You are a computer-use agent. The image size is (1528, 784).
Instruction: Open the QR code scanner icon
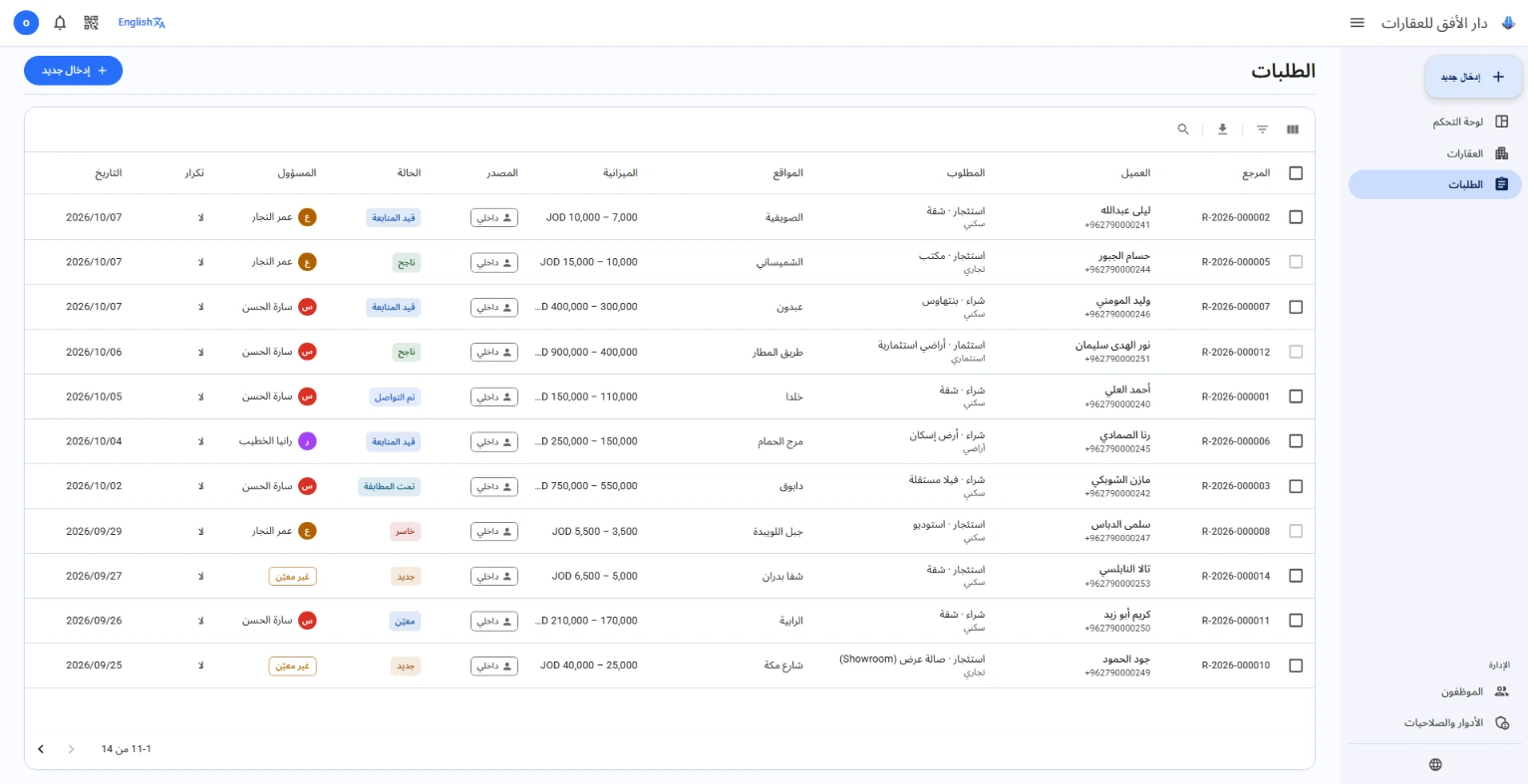(x=92, y=23)
